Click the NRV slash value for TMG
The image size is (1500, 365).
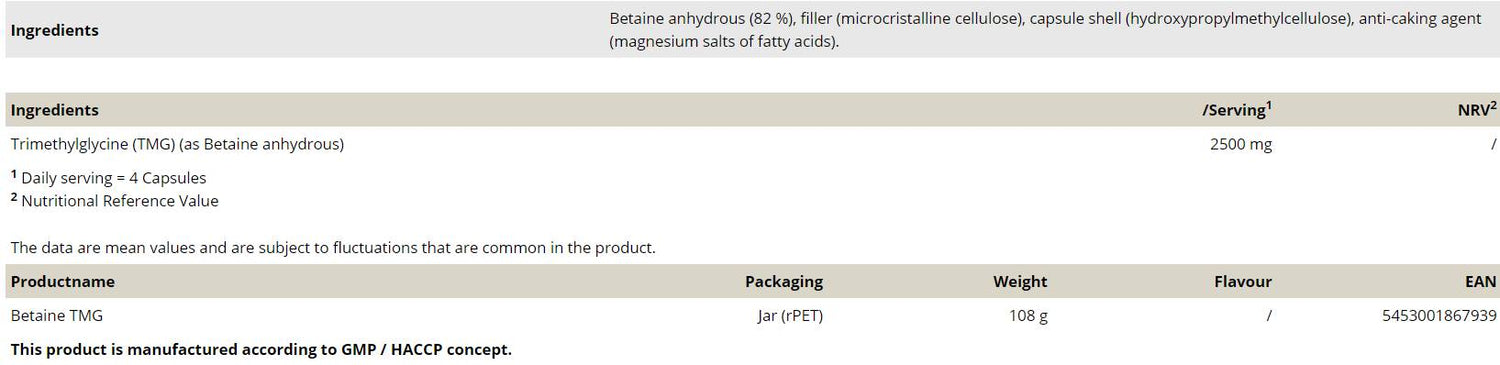coord(1493,144)
